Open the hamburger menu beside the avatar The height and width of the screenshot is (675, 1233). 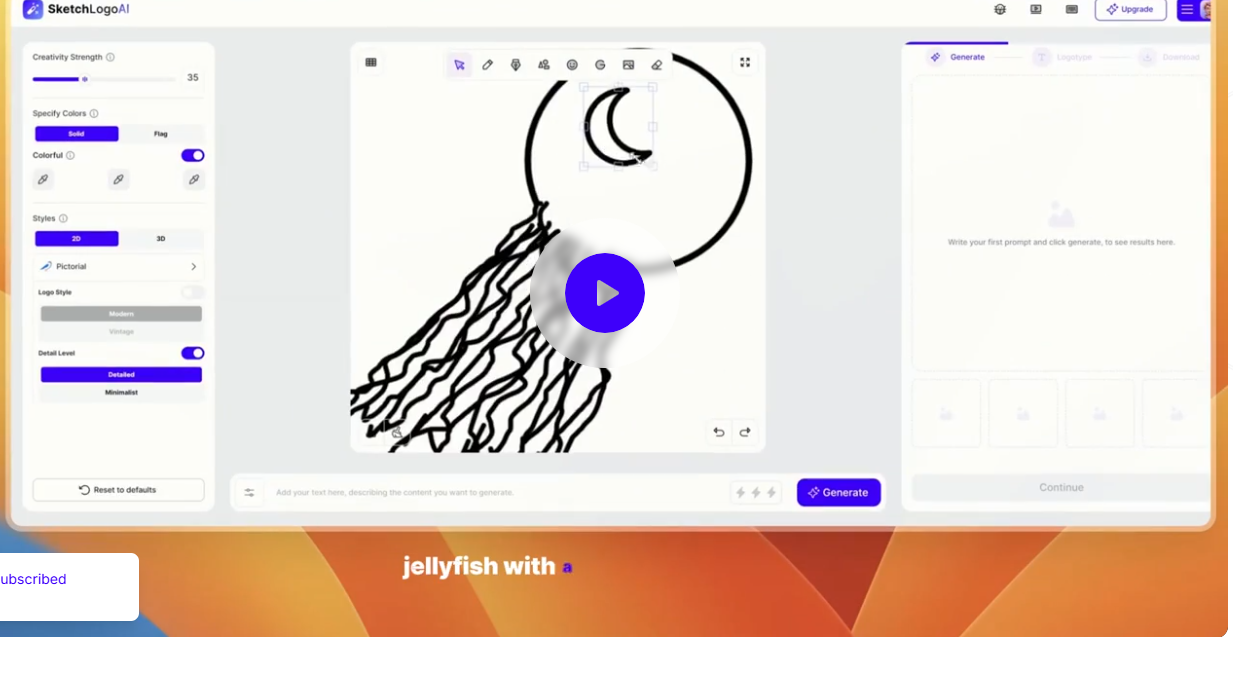point(1189,10)
